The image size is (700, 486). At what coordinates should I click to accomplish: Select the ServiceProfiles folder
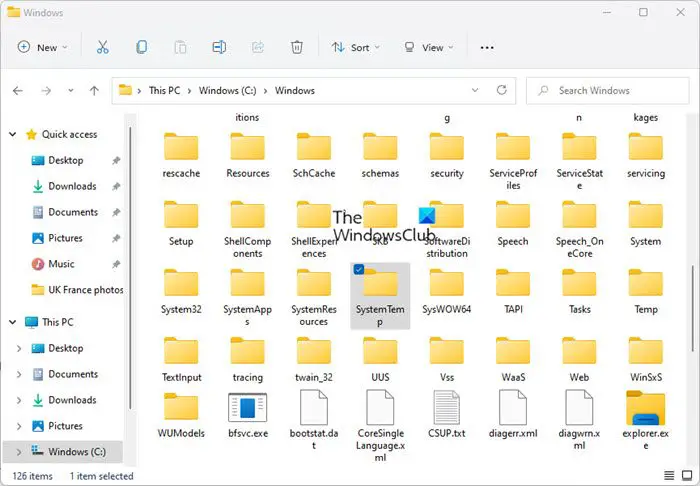tap(513, 162)
